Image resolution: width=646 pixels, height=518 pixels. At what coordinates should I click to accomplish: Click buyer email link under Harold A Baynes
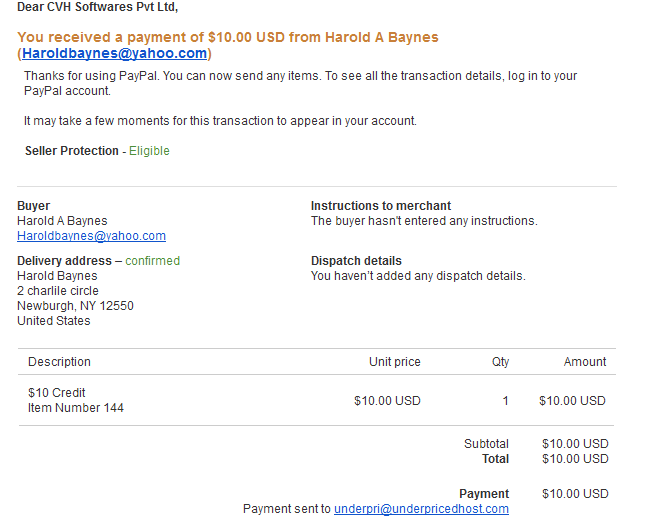91,236
